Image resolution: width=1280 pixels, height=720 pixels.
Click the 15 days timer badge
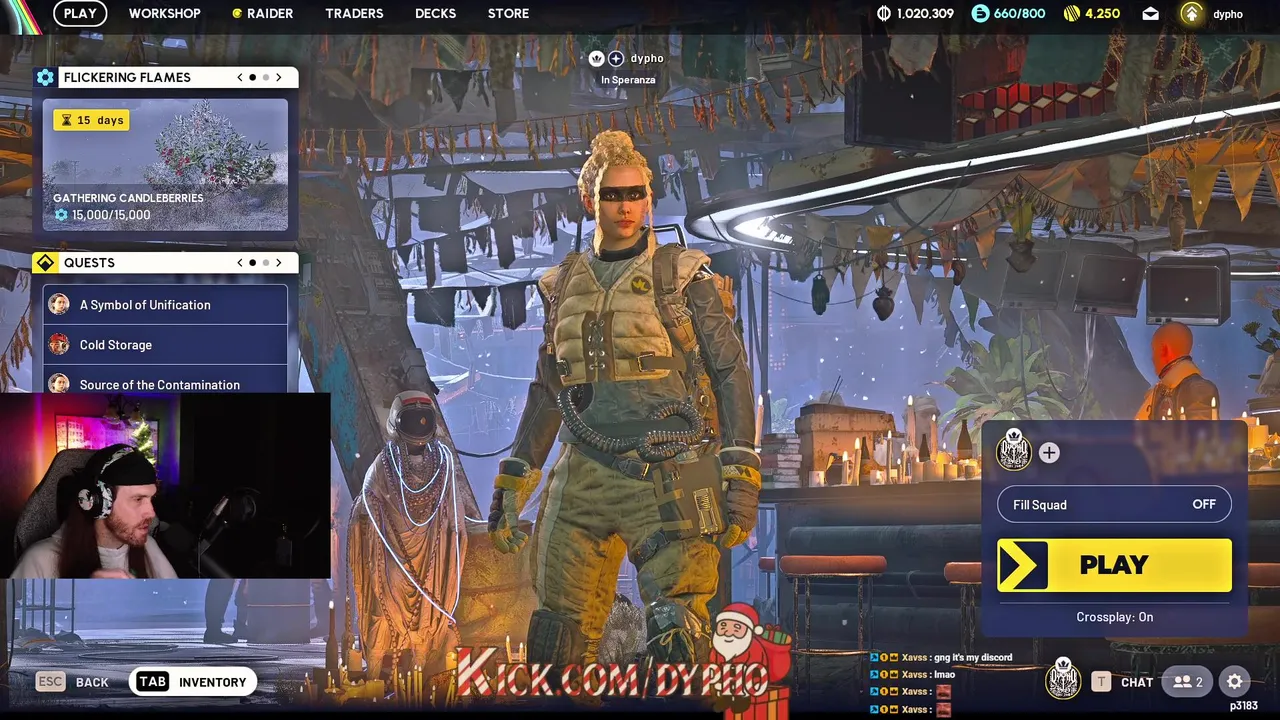[92, 120]
